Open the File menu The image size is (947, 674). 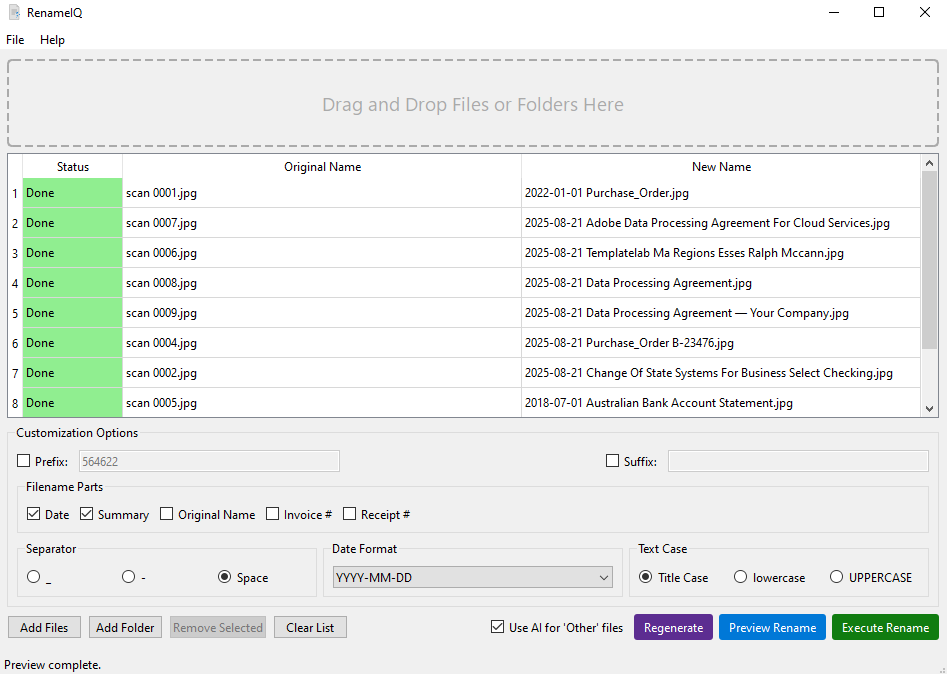[15, 40]
